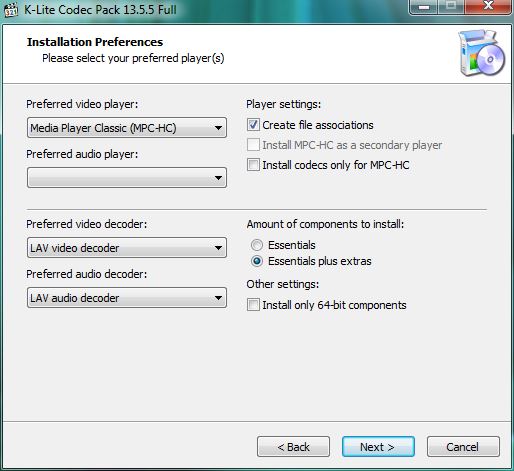Click the 'Preferred video player:' label
This screenshot has height=471, width=514.
tap(82, 104)
